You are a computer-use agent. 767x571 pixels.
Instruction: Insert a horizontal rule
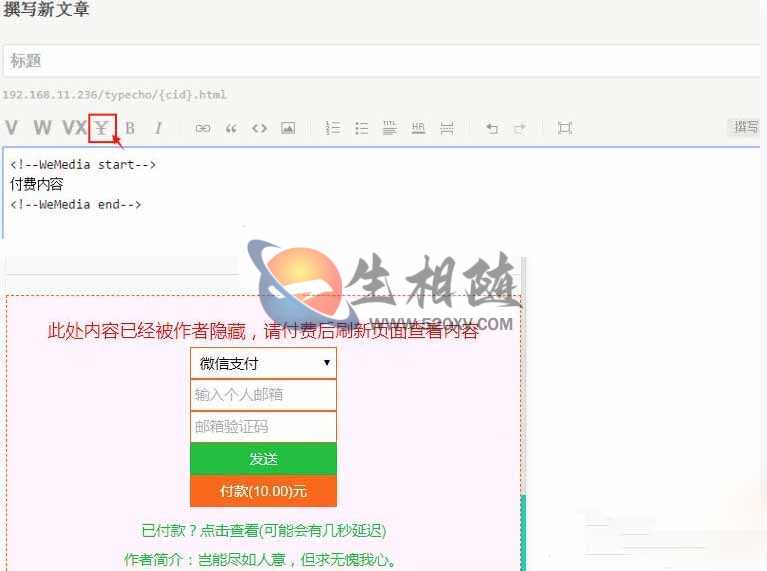coord(418,128)
